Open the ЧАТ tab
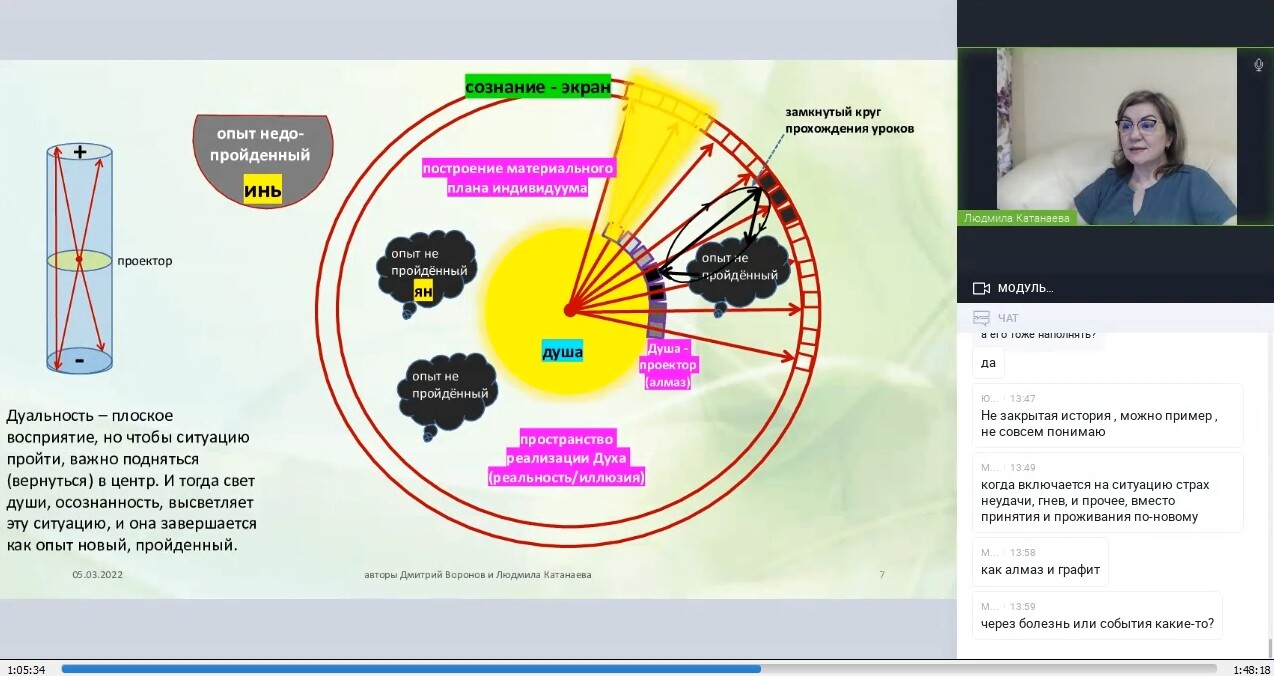Image resolution: width=1274 pixels, height=676 pixels. pyautogui.click(x=1008, y=318)
